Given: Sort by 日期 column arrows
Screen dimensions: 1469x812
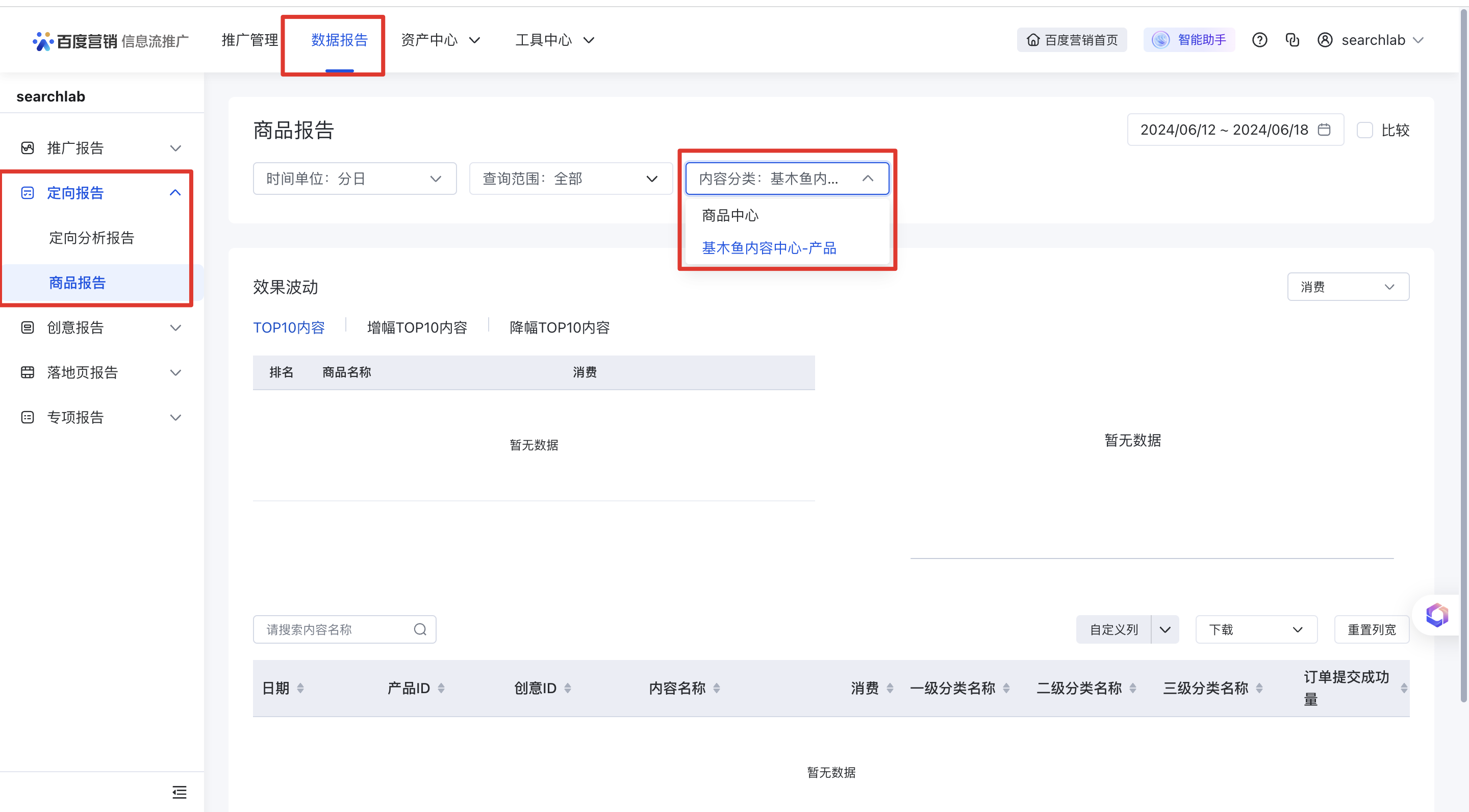Looking at the screenshot, I should point(300,688).
